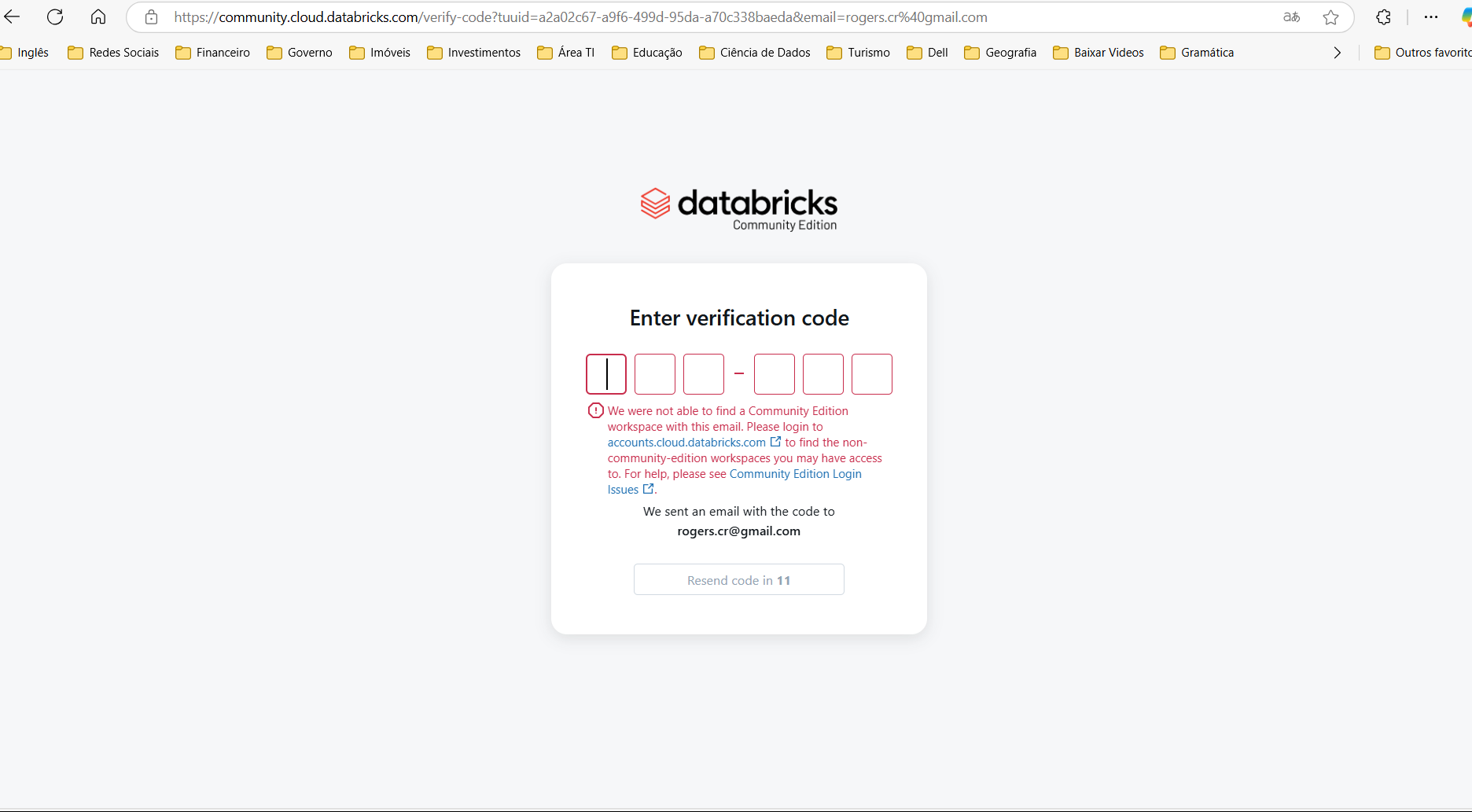Open the Dell bookmarks folder

coord(928,53)
